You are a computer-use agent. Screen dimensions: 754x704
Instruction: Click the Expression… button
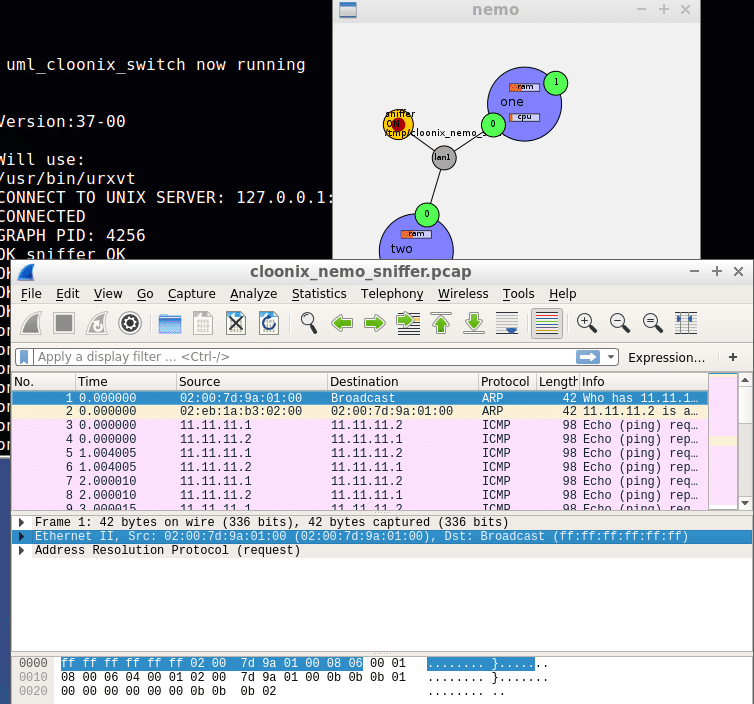click(x=666, y=357)
